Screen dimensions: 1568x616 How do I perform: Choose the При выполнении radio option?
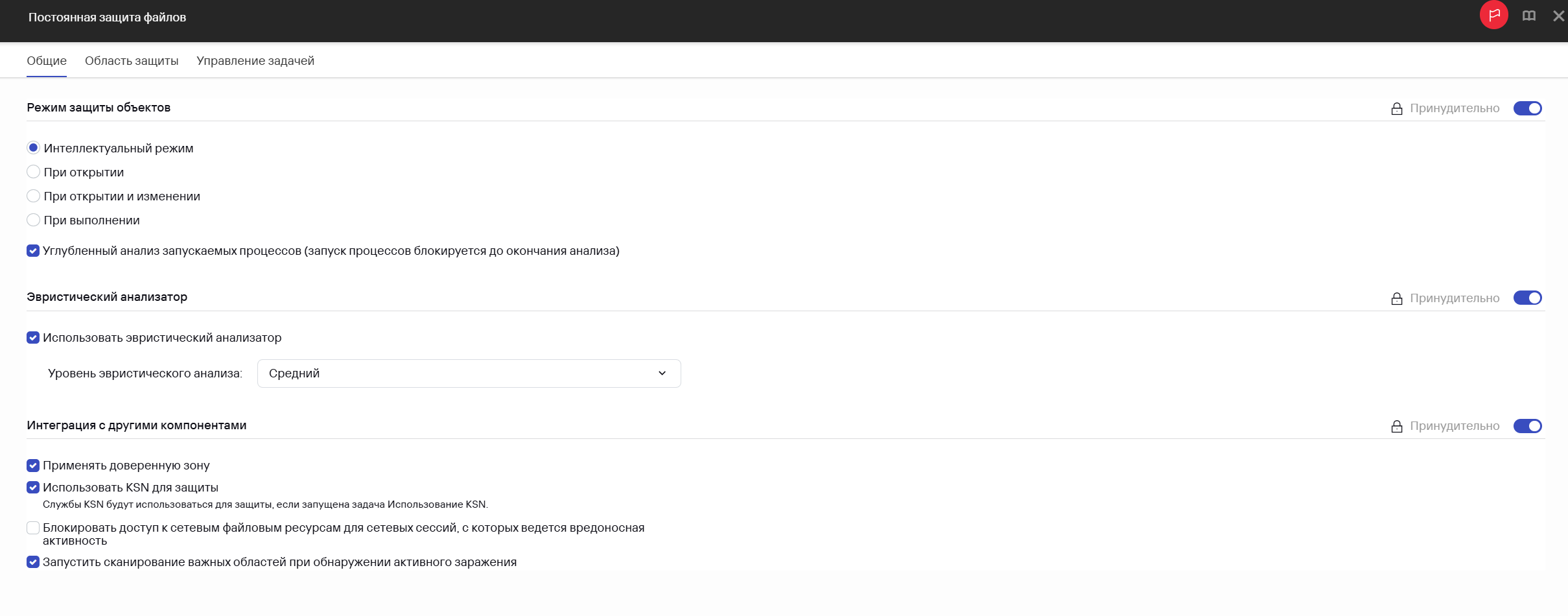point(33,220)
